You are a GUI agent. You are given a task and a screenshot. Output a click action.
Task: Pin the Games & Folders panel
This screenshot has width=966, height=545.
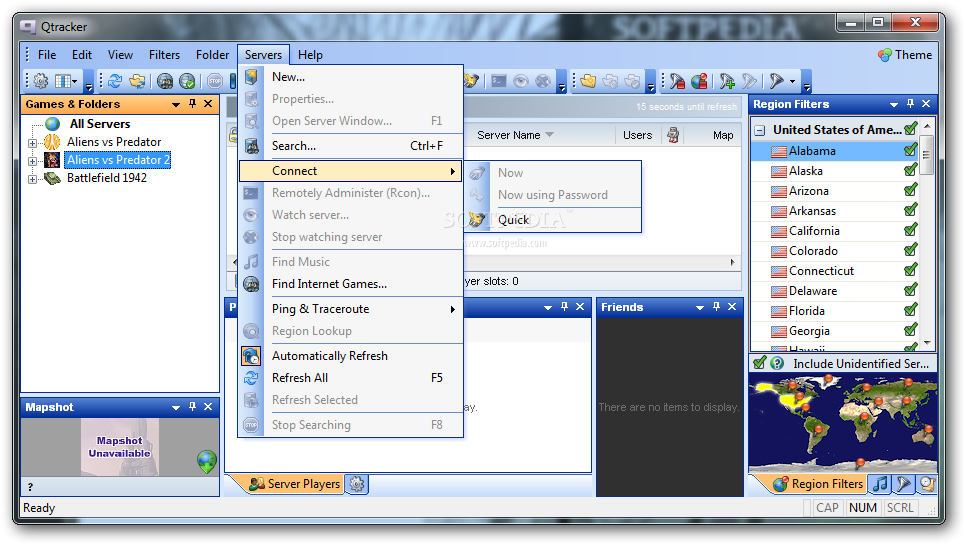pyautogui.click(x=192, y=104)
